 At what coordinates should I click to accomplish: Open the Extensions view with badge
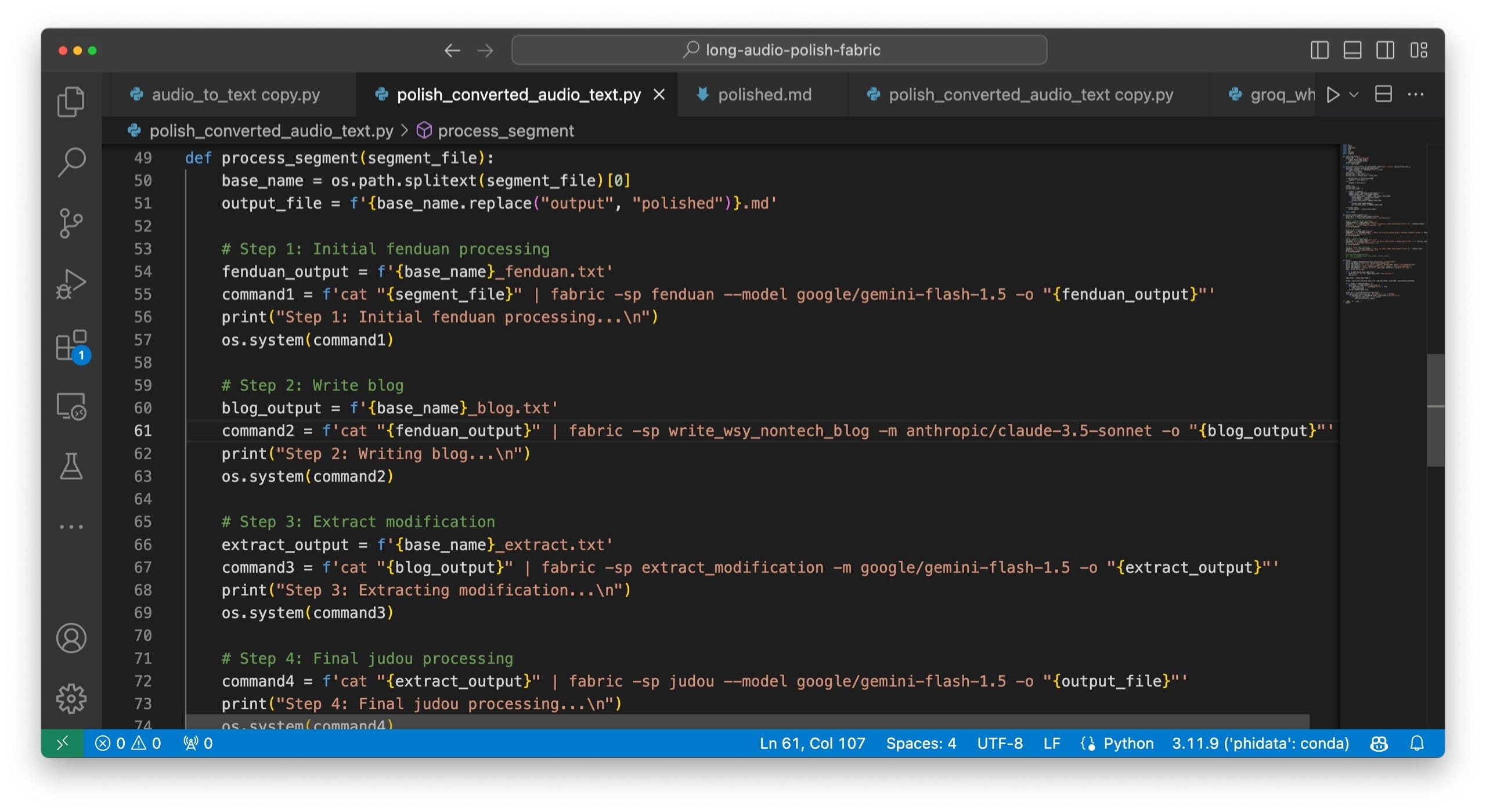tap(72, 347)
